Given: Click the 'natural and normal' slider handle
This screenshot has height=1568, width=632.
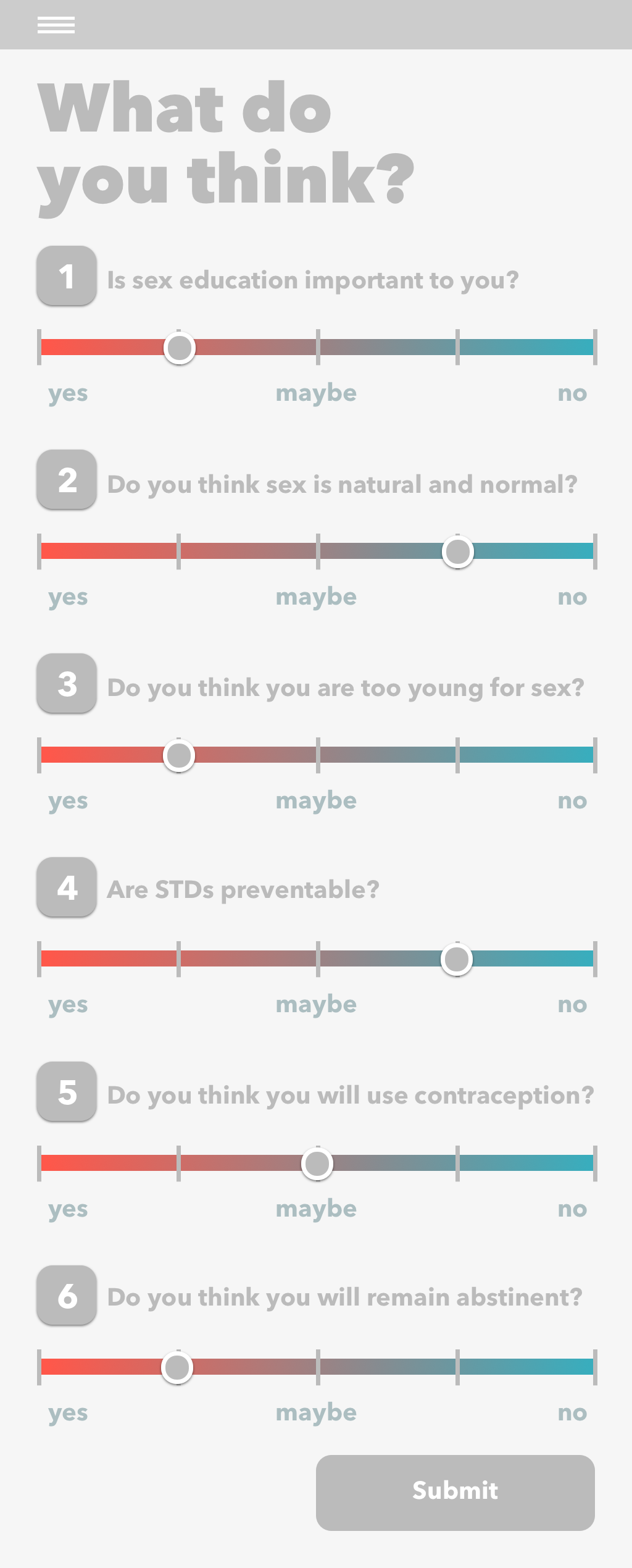Looking at the screenshot, I should 458,551.
